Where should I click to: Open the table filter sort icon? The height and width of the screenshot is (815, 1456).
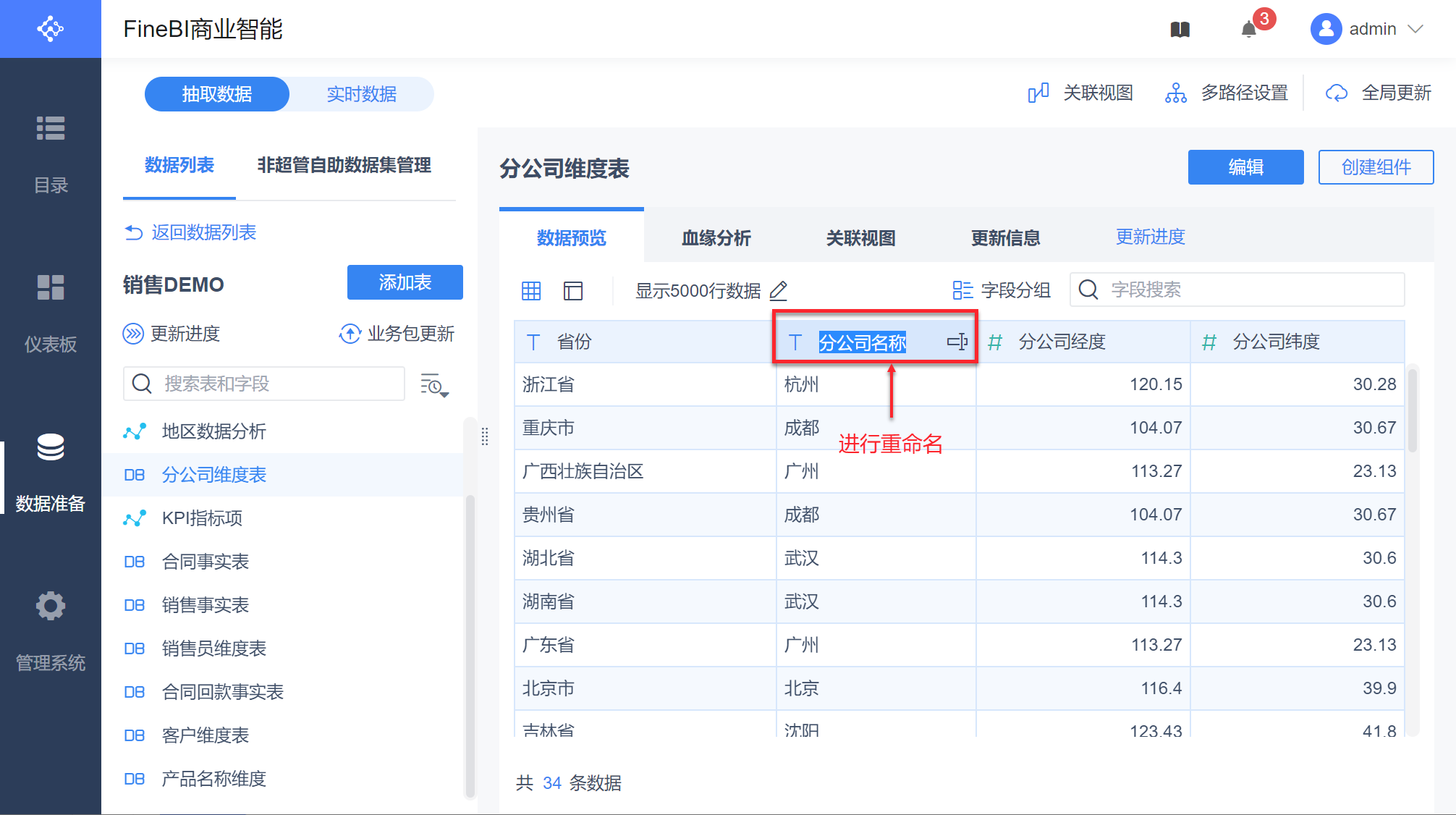[434, 385]
